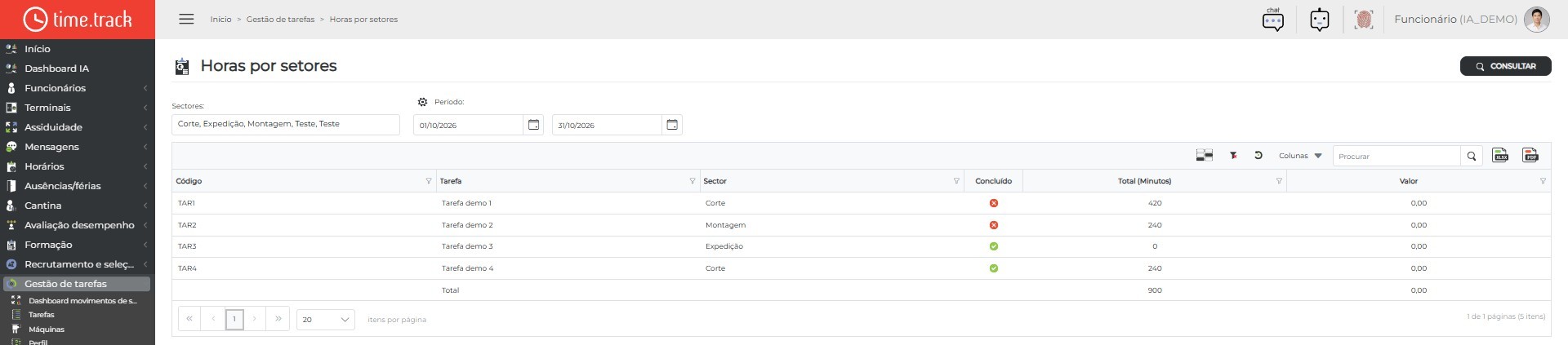This screenshot has width=1568, height=345.
Task: Expand Avaliação desempenho sidebar menu
Action: point(78,225)
